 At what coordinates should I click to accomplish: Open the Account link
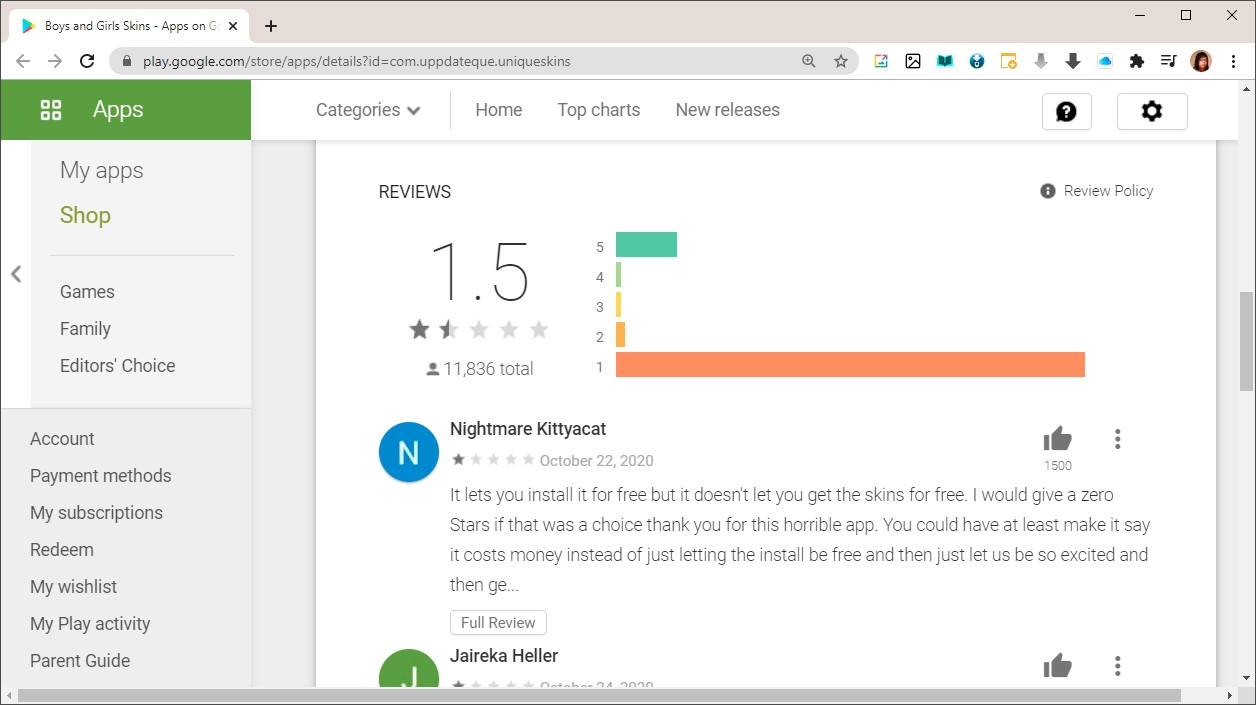[62, 439]
